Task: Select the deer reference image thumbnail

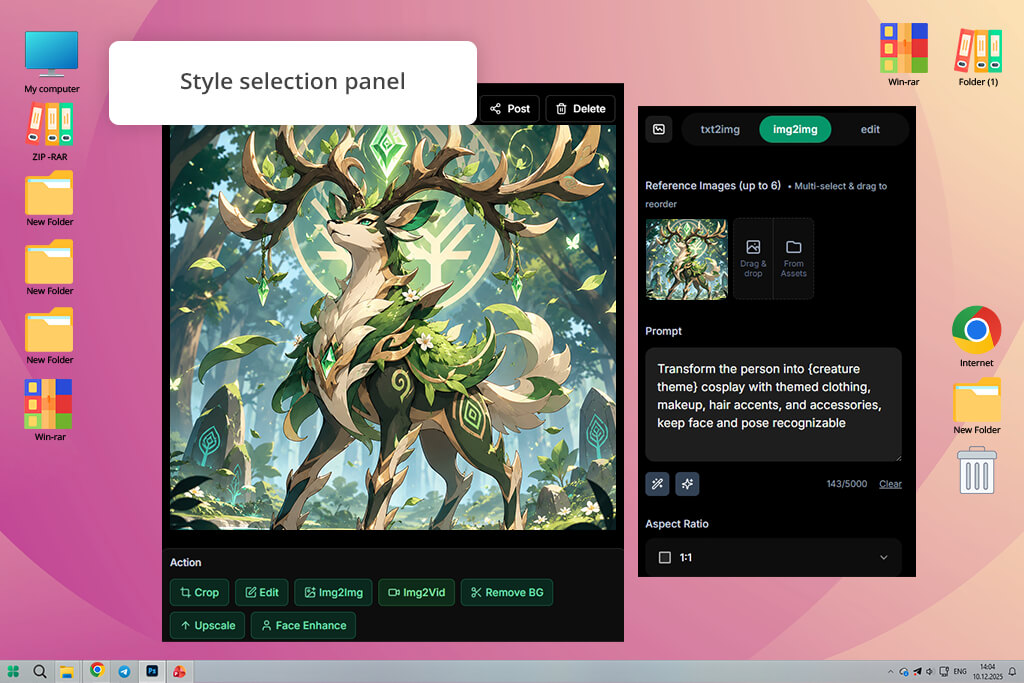Action: [x=686, y=259]
